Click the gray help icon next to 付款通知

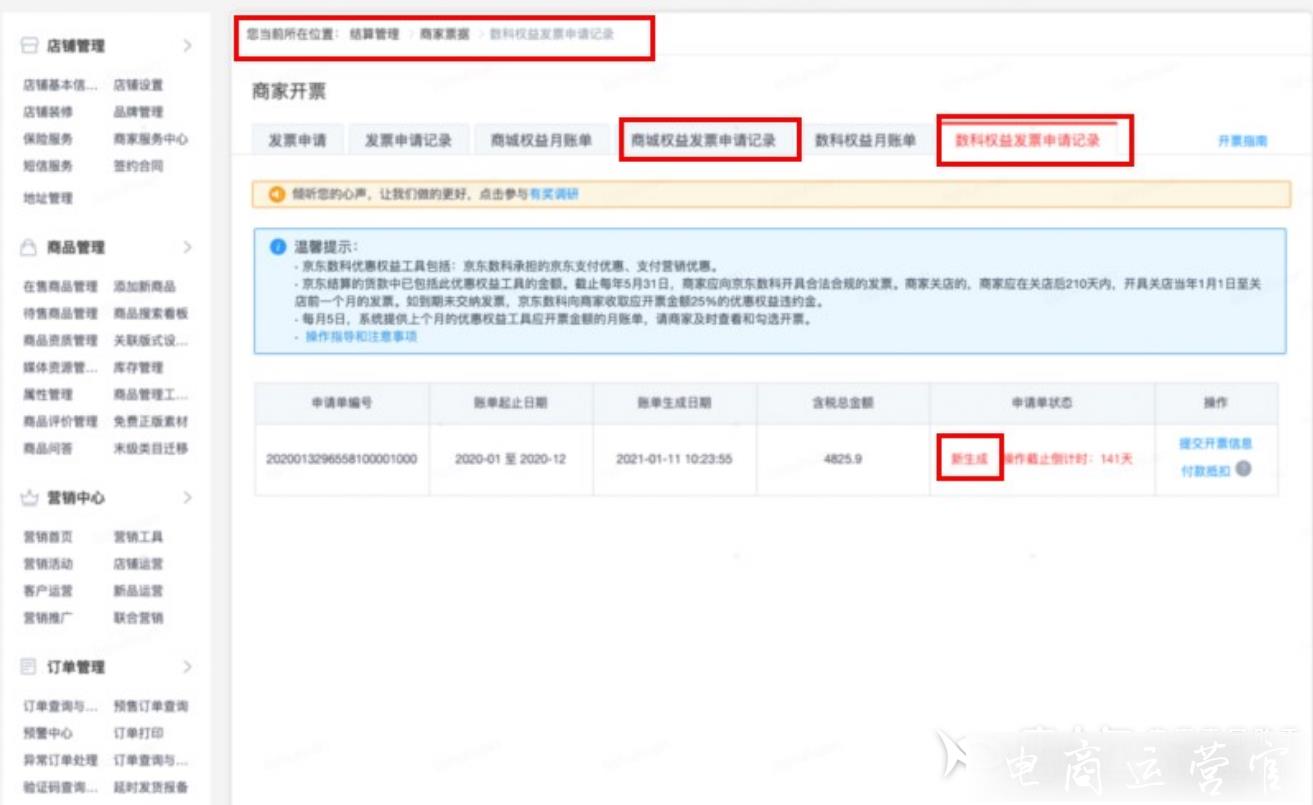1243,469
